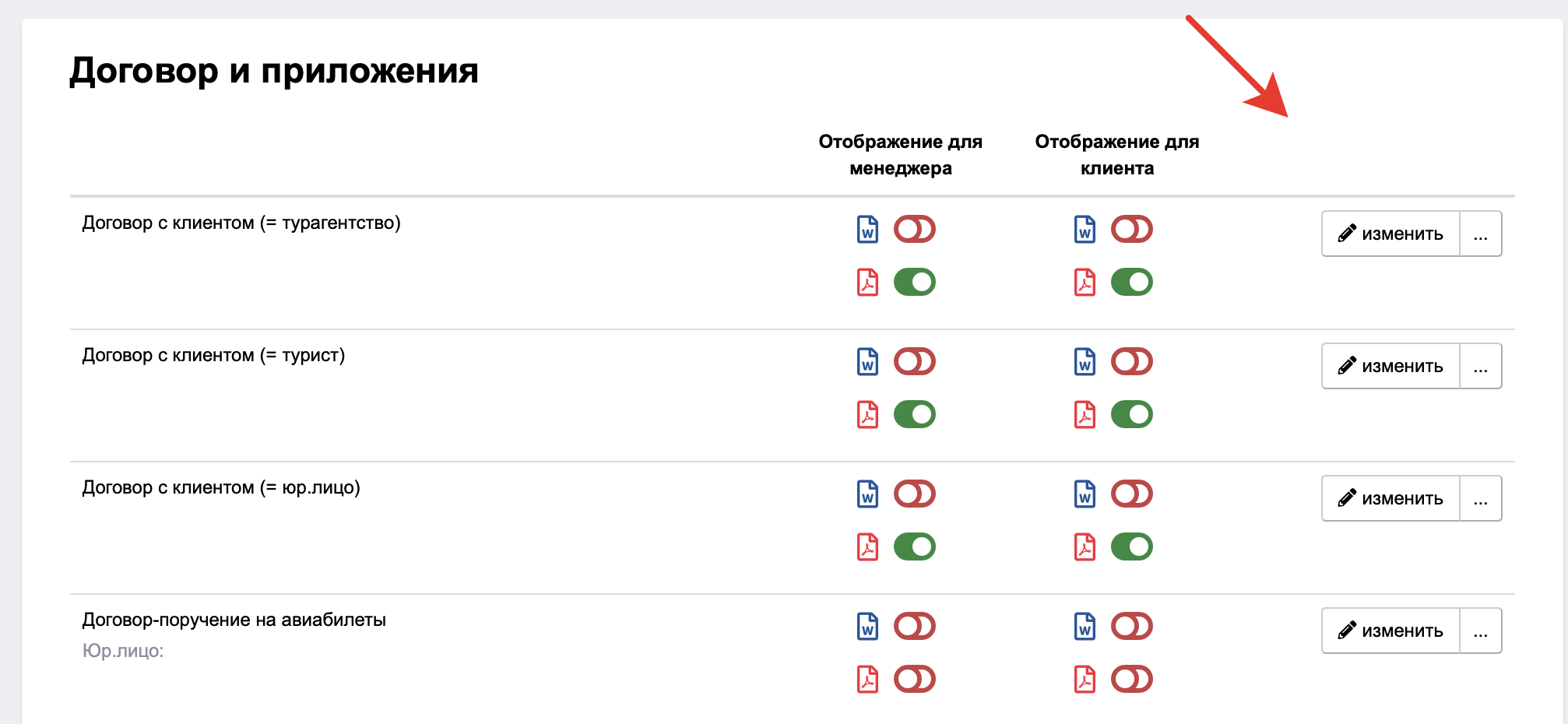
Task: Select the 'Договор с клиентом (= турист)' row title
Action: [x=213, y=356]
